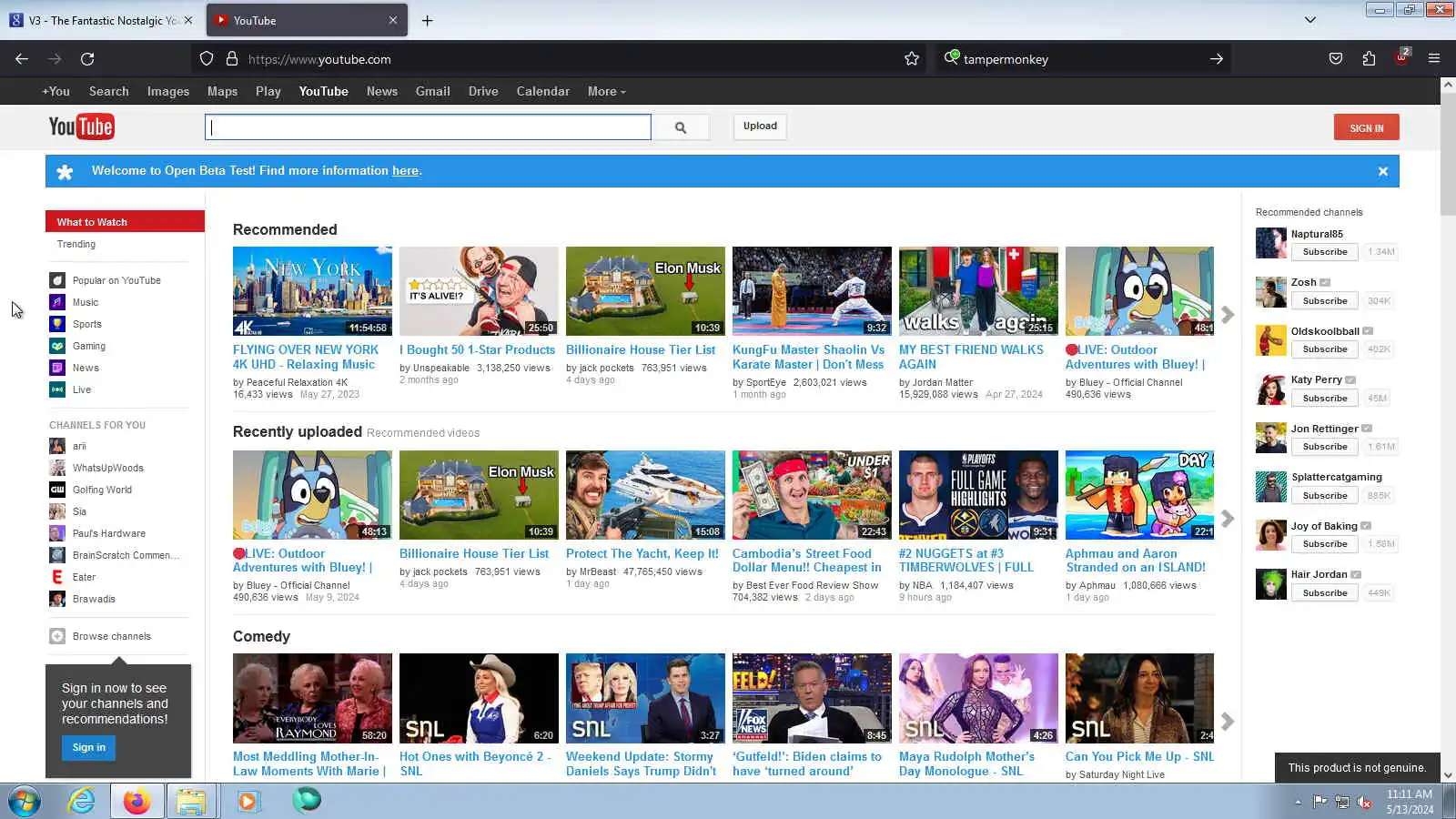Image resolution: width=1456 pixels, height=819 pixels.
Task: Show next videos in Recommended row
Action: tap(1228, 315)
